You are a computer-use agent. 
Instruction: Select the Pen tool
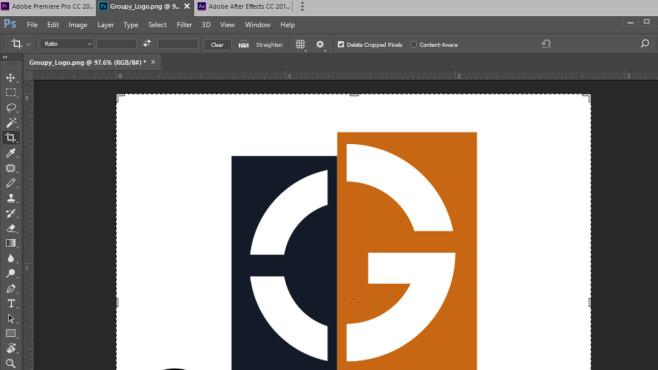tap(10, 289)
